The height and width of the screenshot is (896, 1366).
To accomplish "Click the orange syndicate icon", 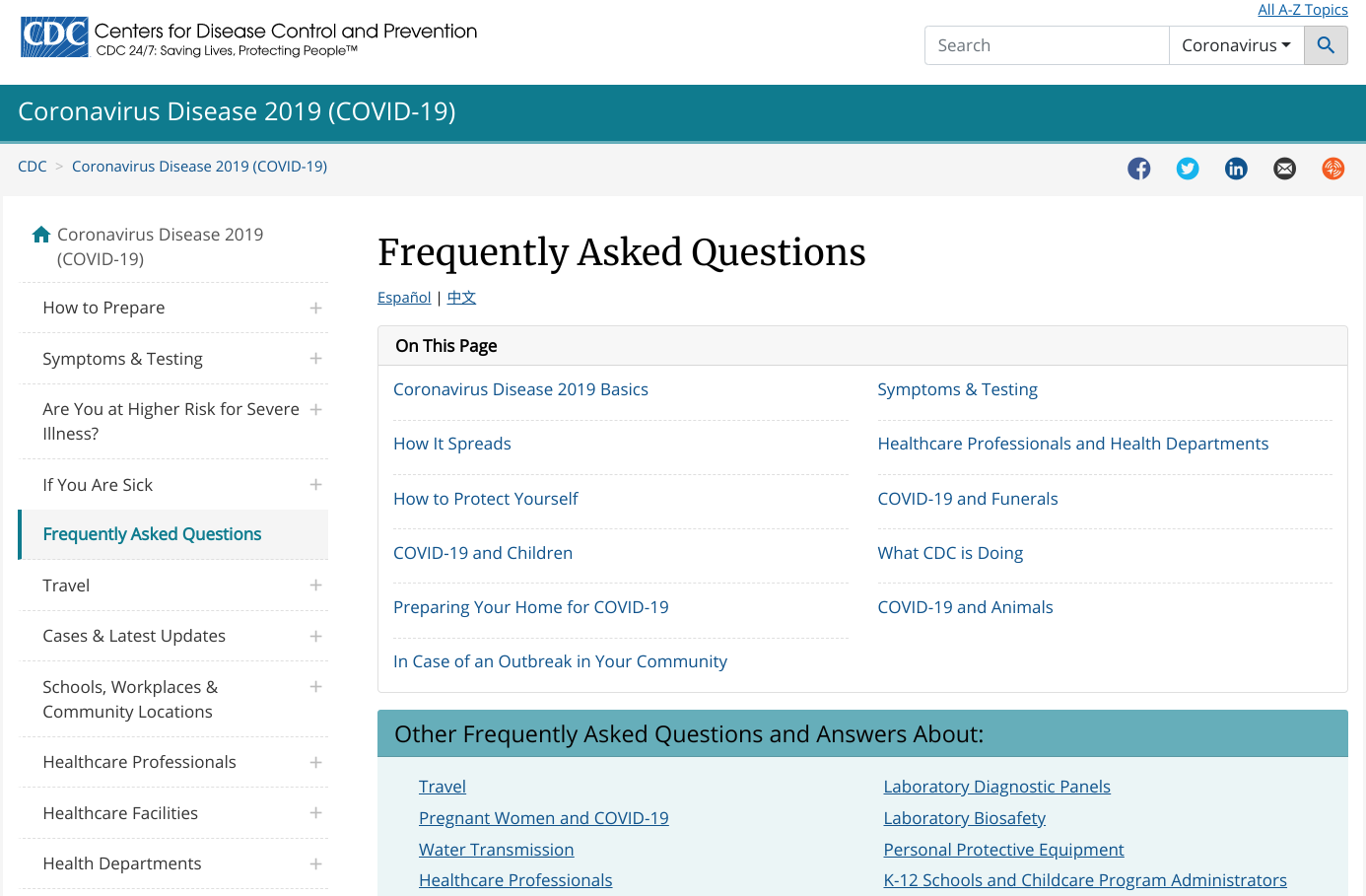I will (x=1332, y=169).
